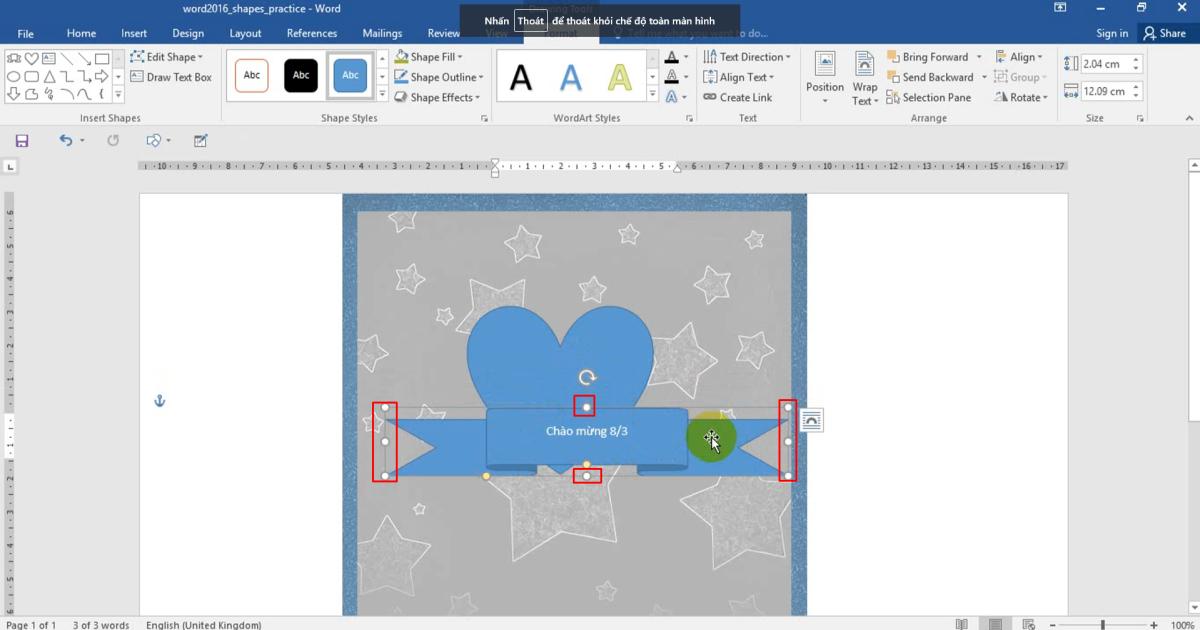Switch to Read Mode view in the status bar
The height and width of the screenshot is (630, 1200).
tap(961, 624)
